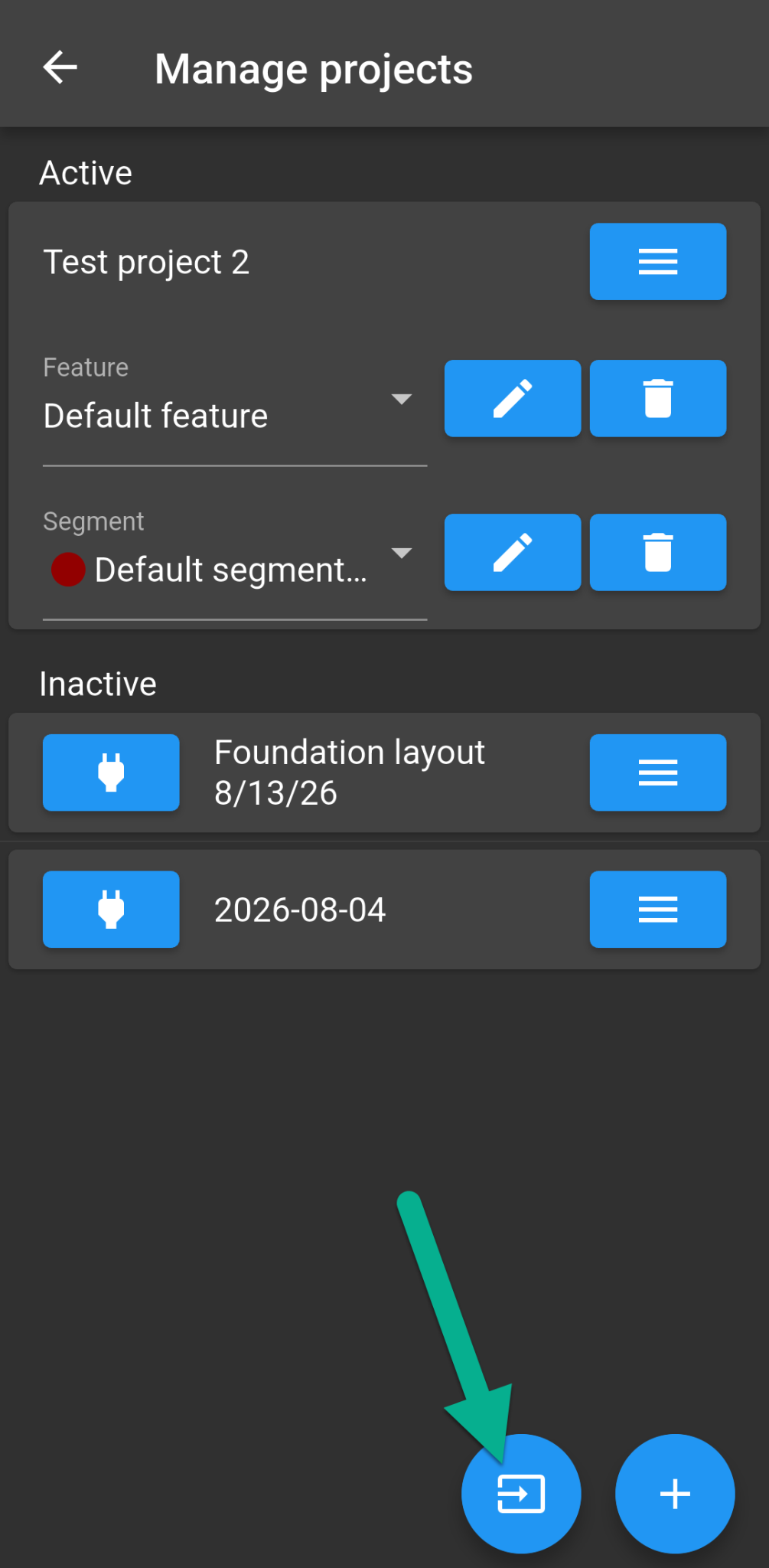Add a new project with the plus button
Screen dimensions: 769x1568
(675, 1494)
